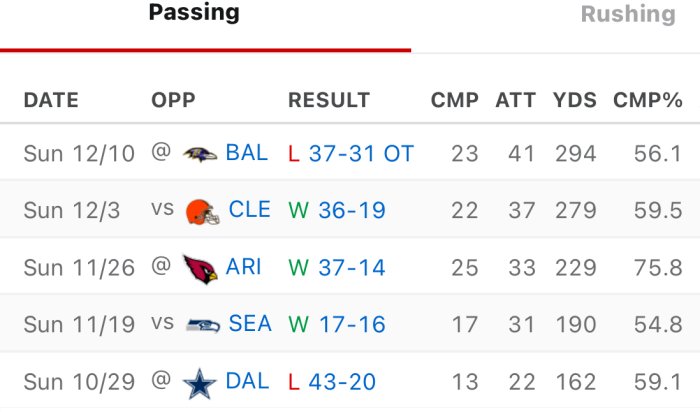Open the ARI team link
The image size is (700, 412).
point(244,267)
